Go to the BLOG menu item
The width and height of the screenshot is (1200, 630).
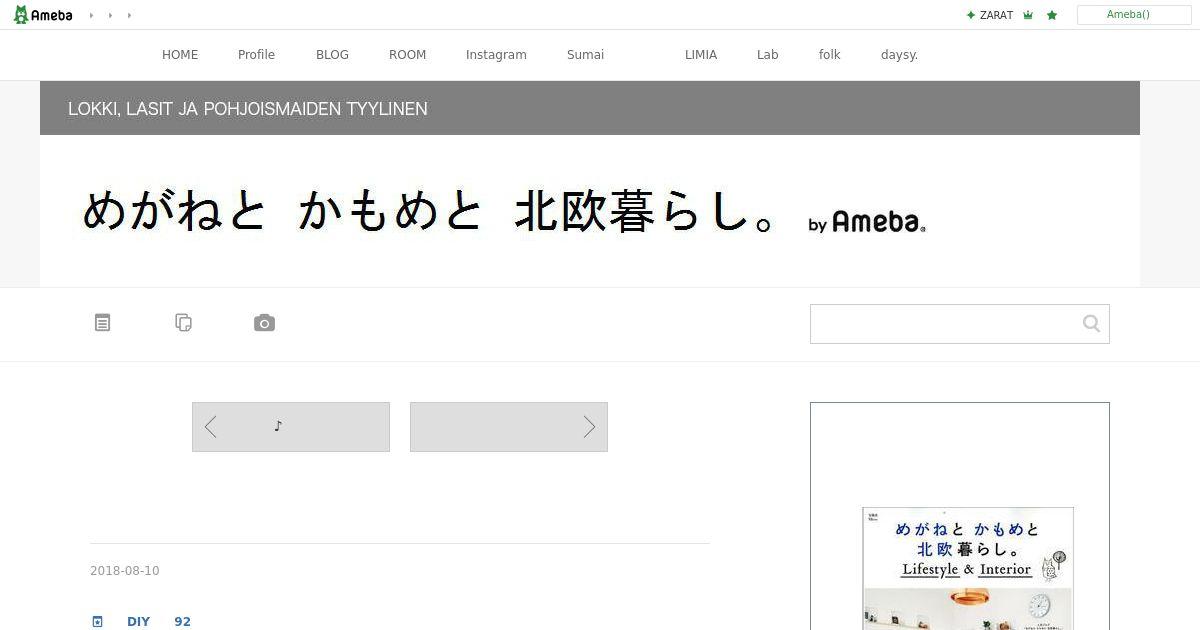tap(332, 55)
